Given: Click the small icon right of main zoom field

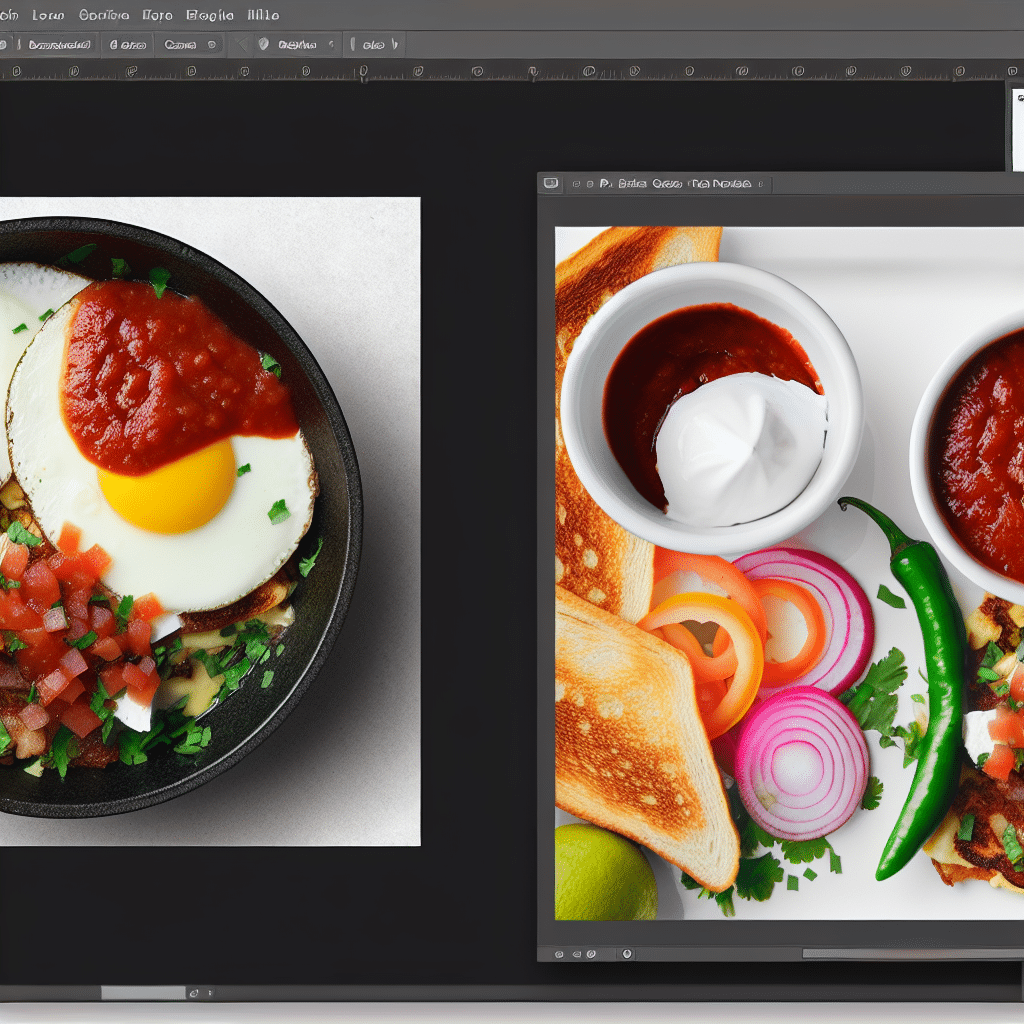Looking at the screenshot, I should pos(195,993).
